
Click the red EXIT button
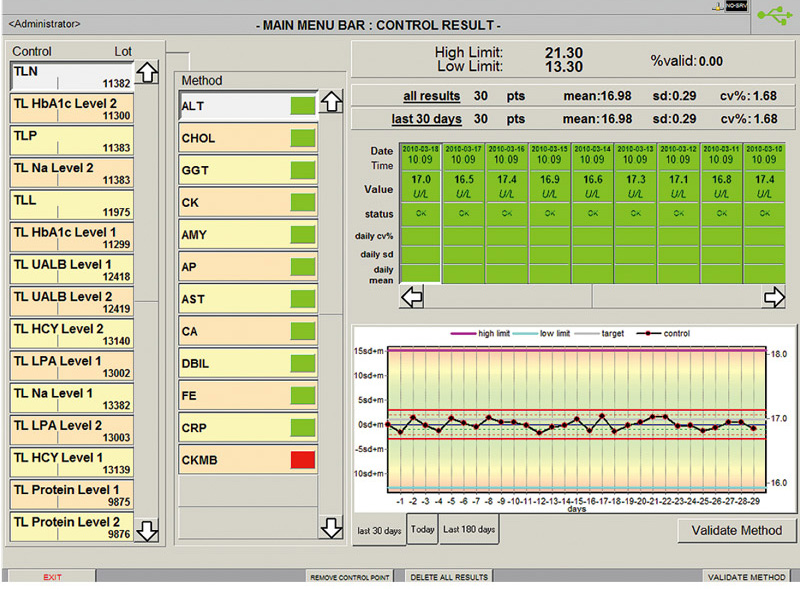pos(52,577)
